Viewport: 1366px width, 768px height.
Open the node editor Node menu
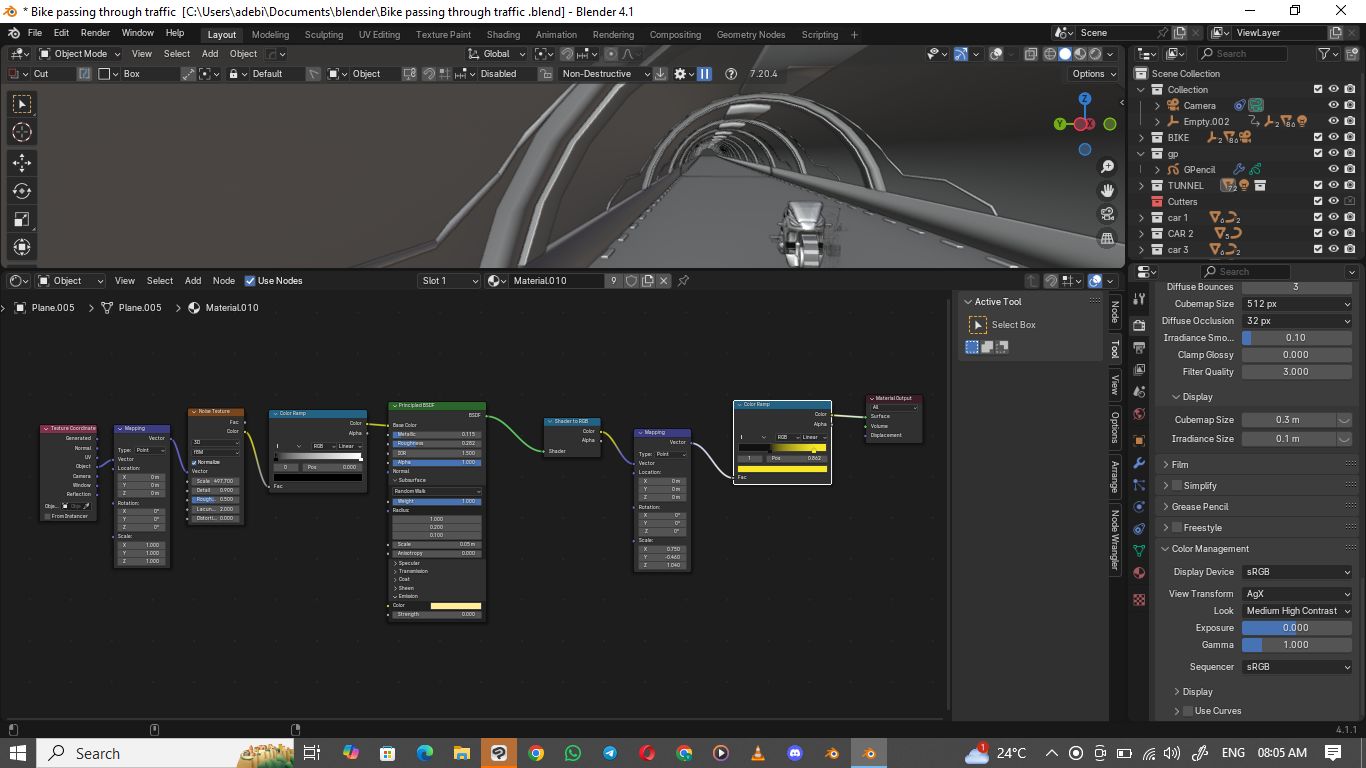224,281
